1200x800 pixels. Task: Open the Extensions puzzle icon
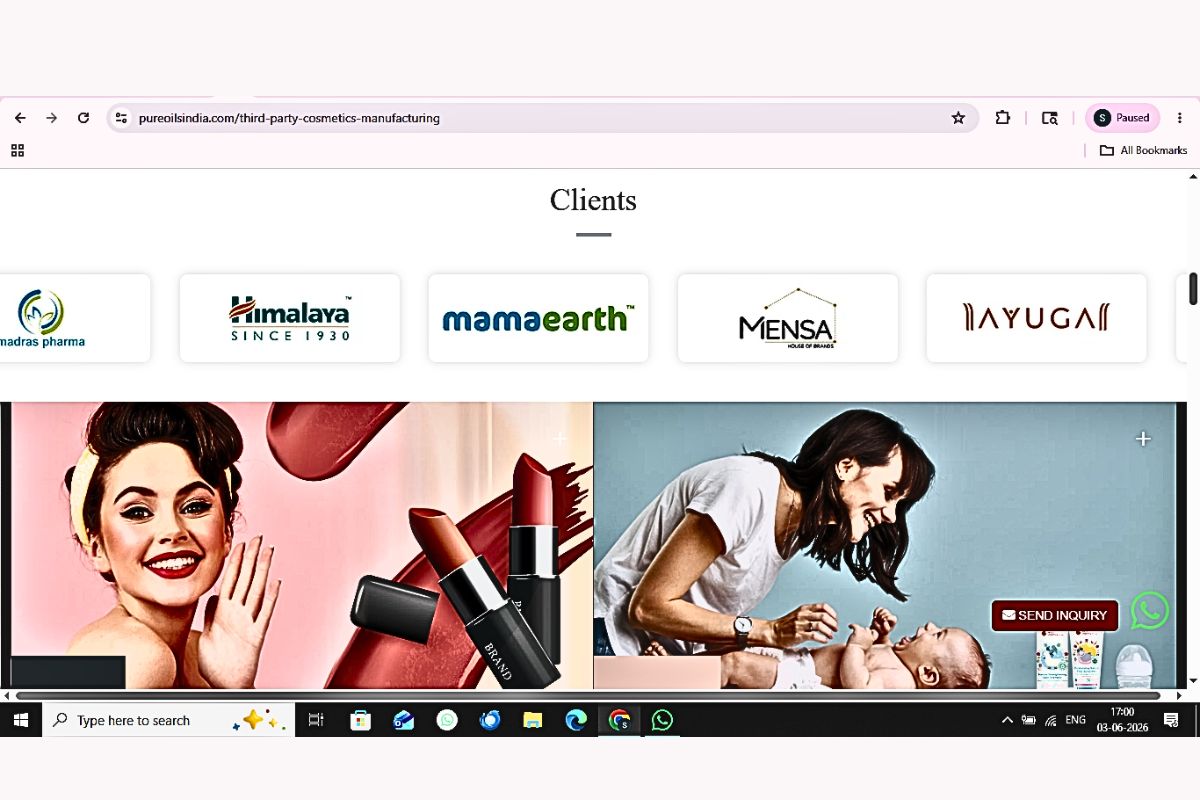coord(1002,118)
